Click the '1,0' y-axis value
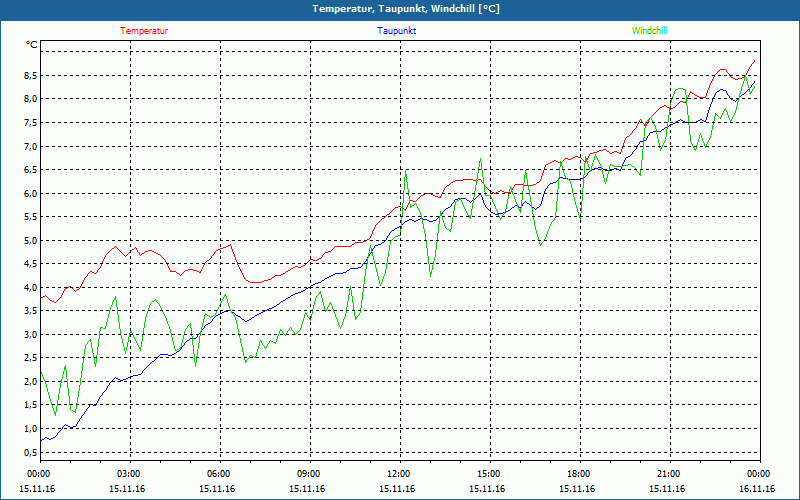 click(x=31, y=429)
